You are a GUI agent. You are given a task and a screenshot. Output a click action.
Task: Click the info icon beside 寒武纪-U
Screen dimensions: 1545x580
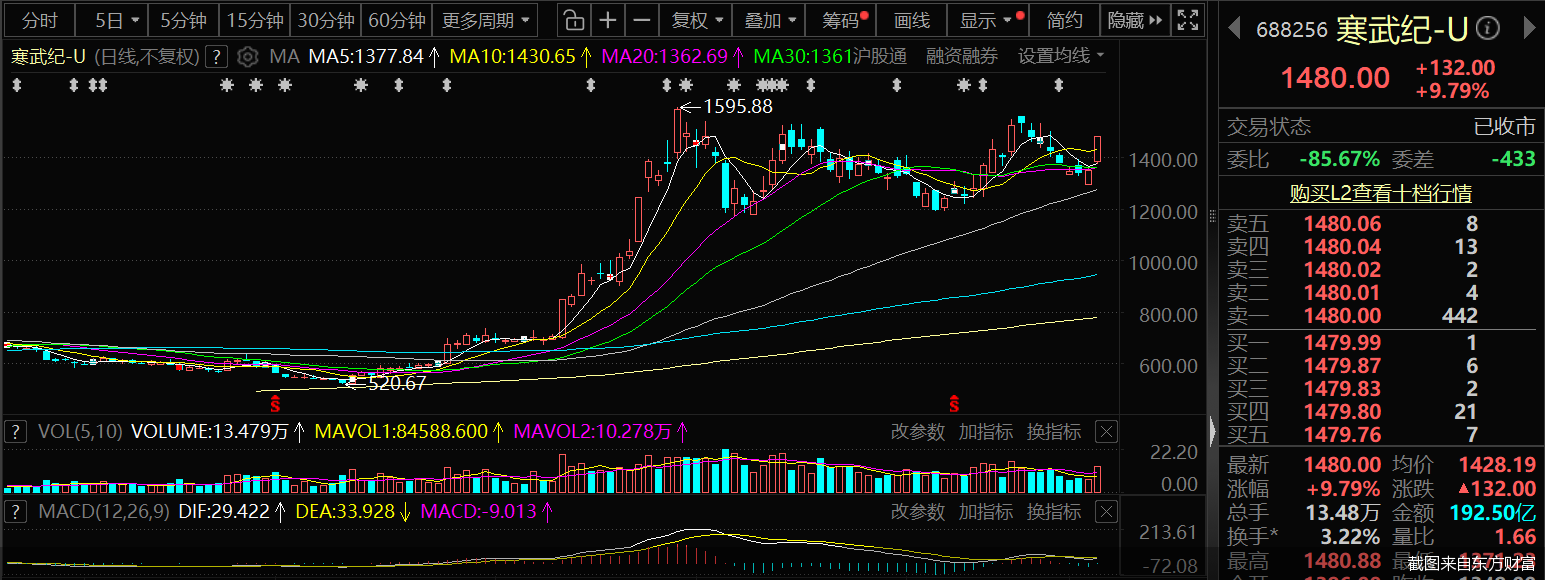point(1487,29)
